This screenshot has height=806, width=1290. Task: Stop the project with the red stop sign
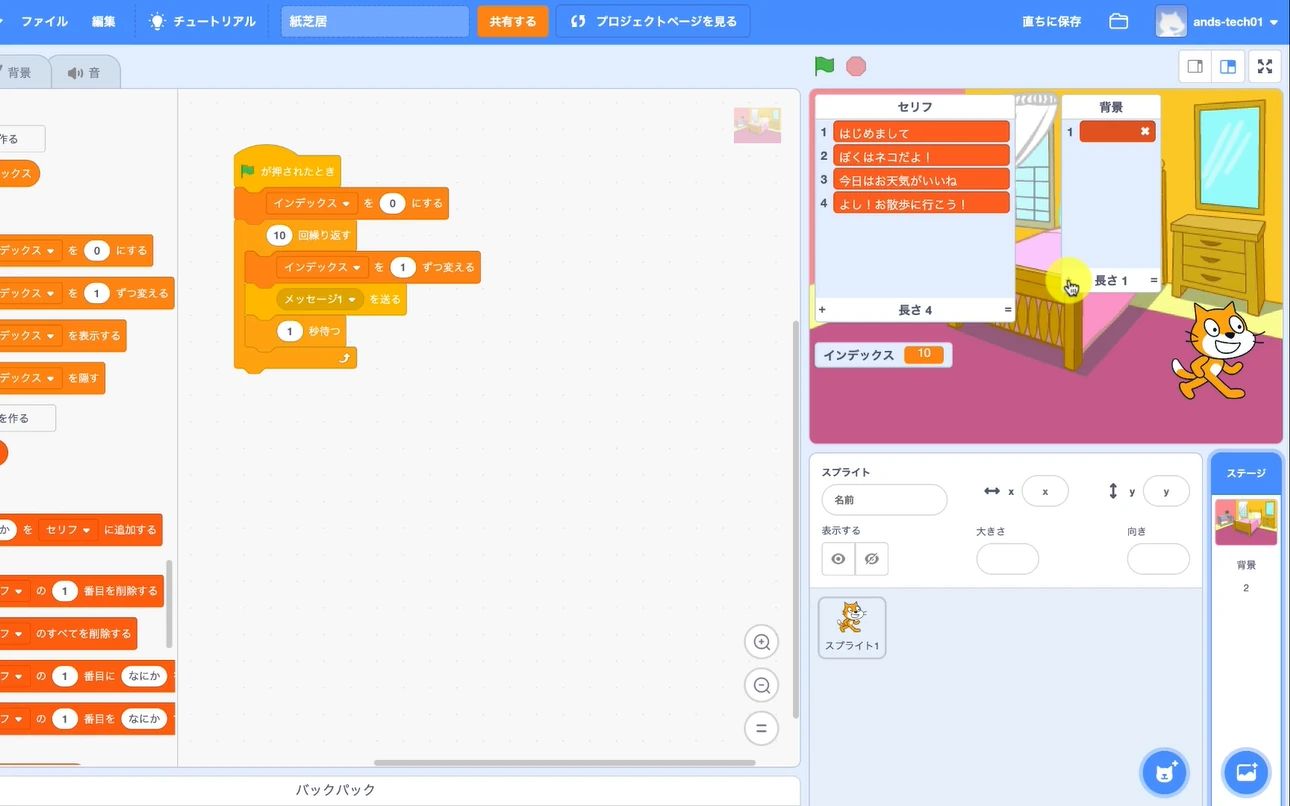point(856,65)
